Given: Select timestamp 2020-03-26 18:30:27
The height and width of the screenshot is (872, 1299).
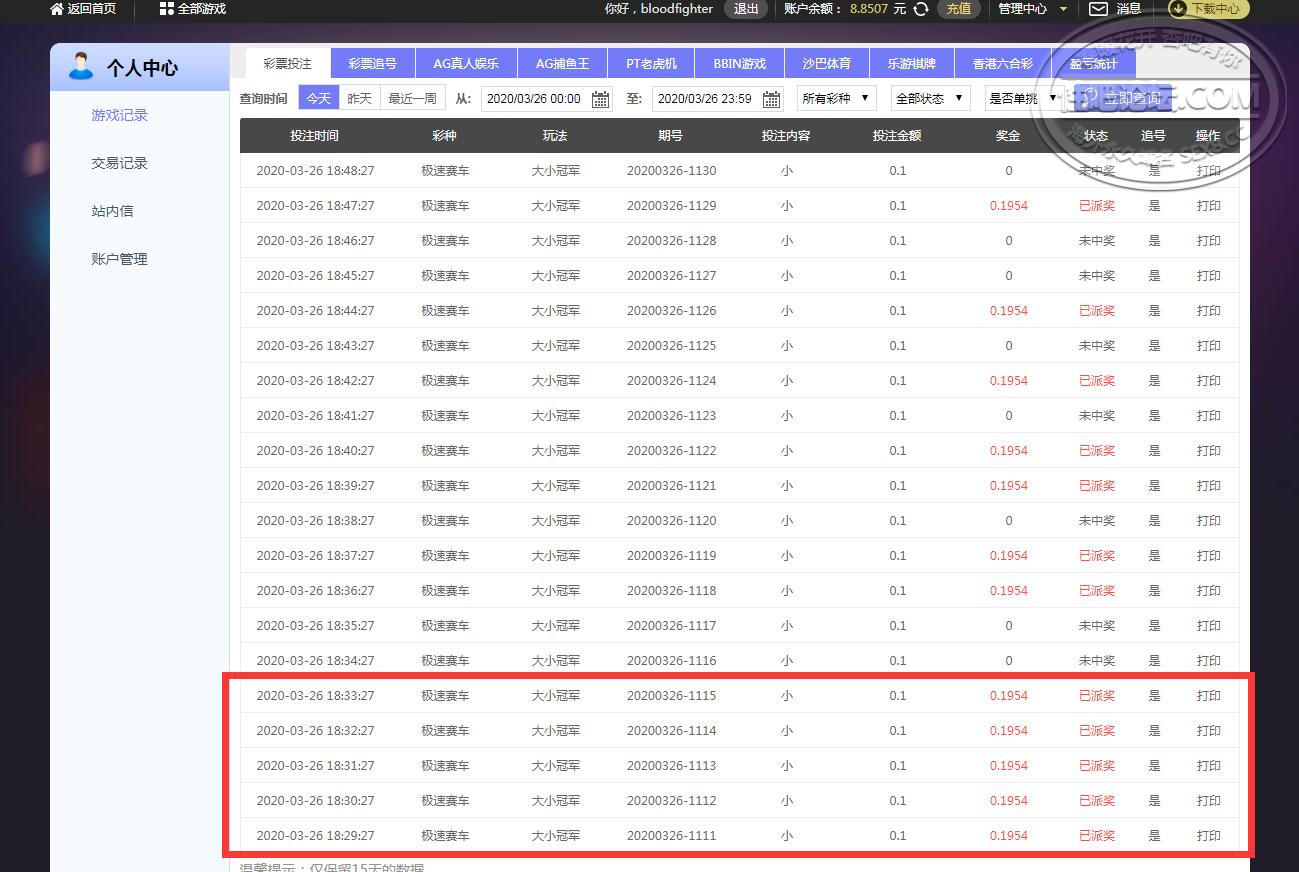Looking at the screenshot, I should click(x=315, y=801).
